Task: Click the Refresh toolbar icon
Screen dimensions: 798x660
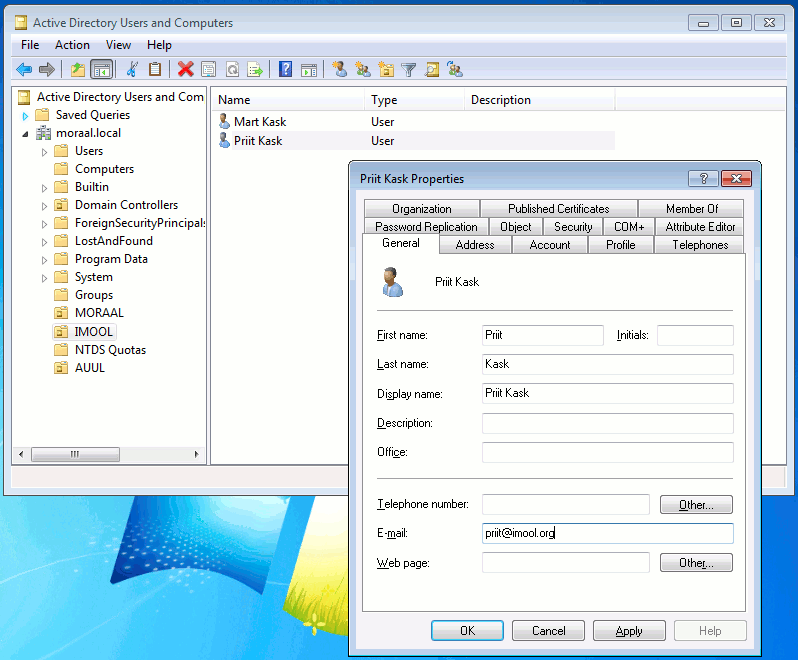Action: 232,69
